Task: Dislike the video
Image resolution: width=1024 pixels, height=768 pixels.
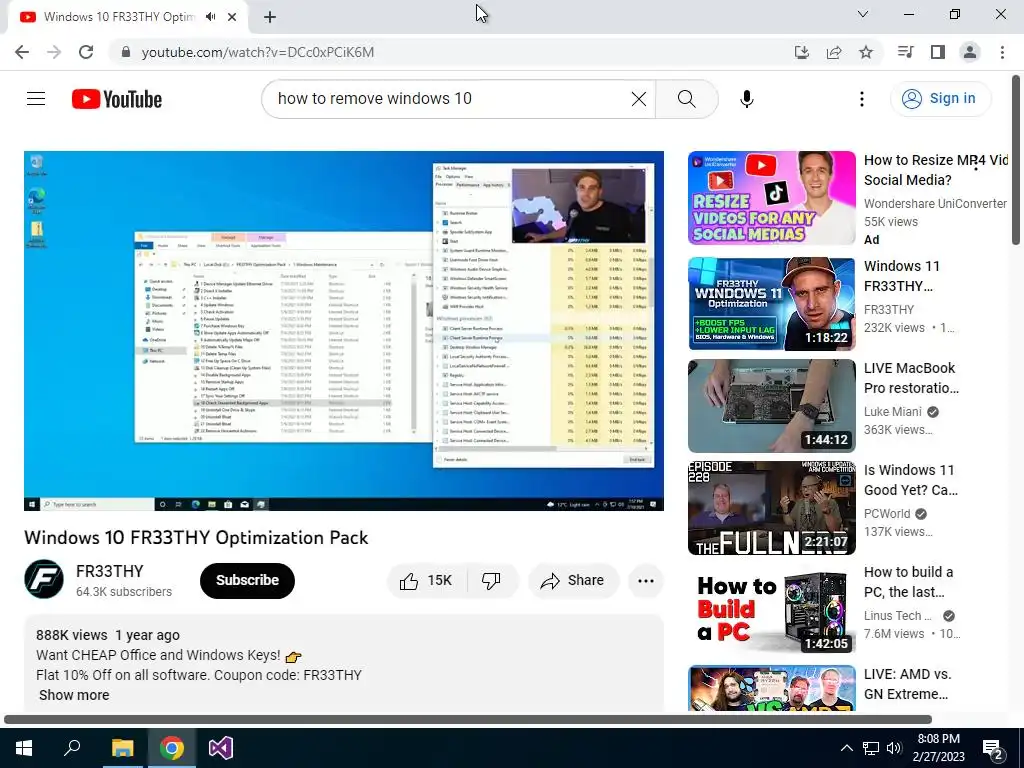Action: coord(491,581)
